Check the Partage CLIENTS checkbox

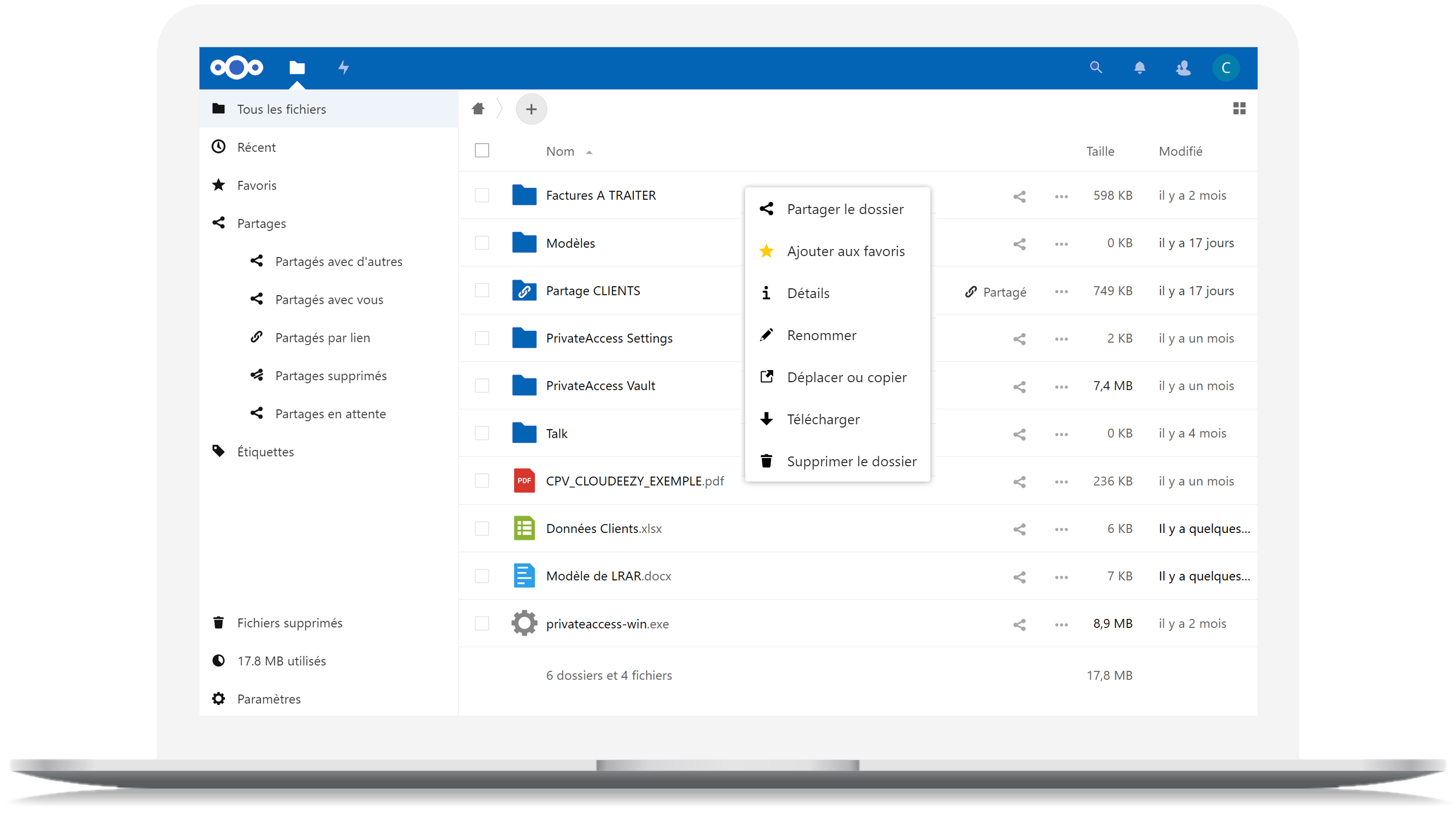pos(482,290)
